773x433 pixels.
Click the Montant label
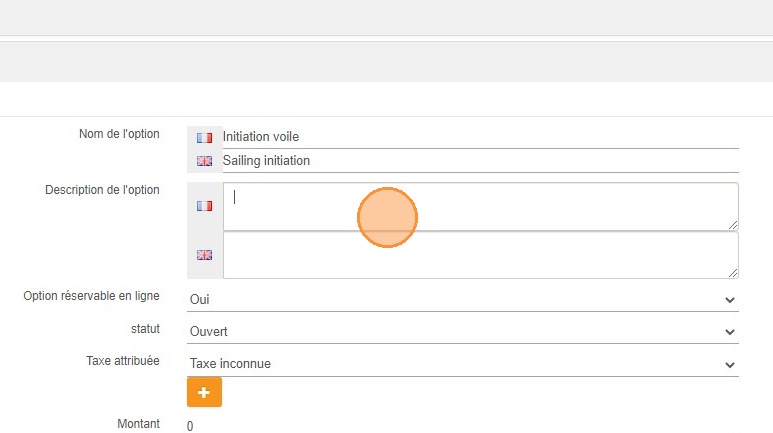click(139, 424)
